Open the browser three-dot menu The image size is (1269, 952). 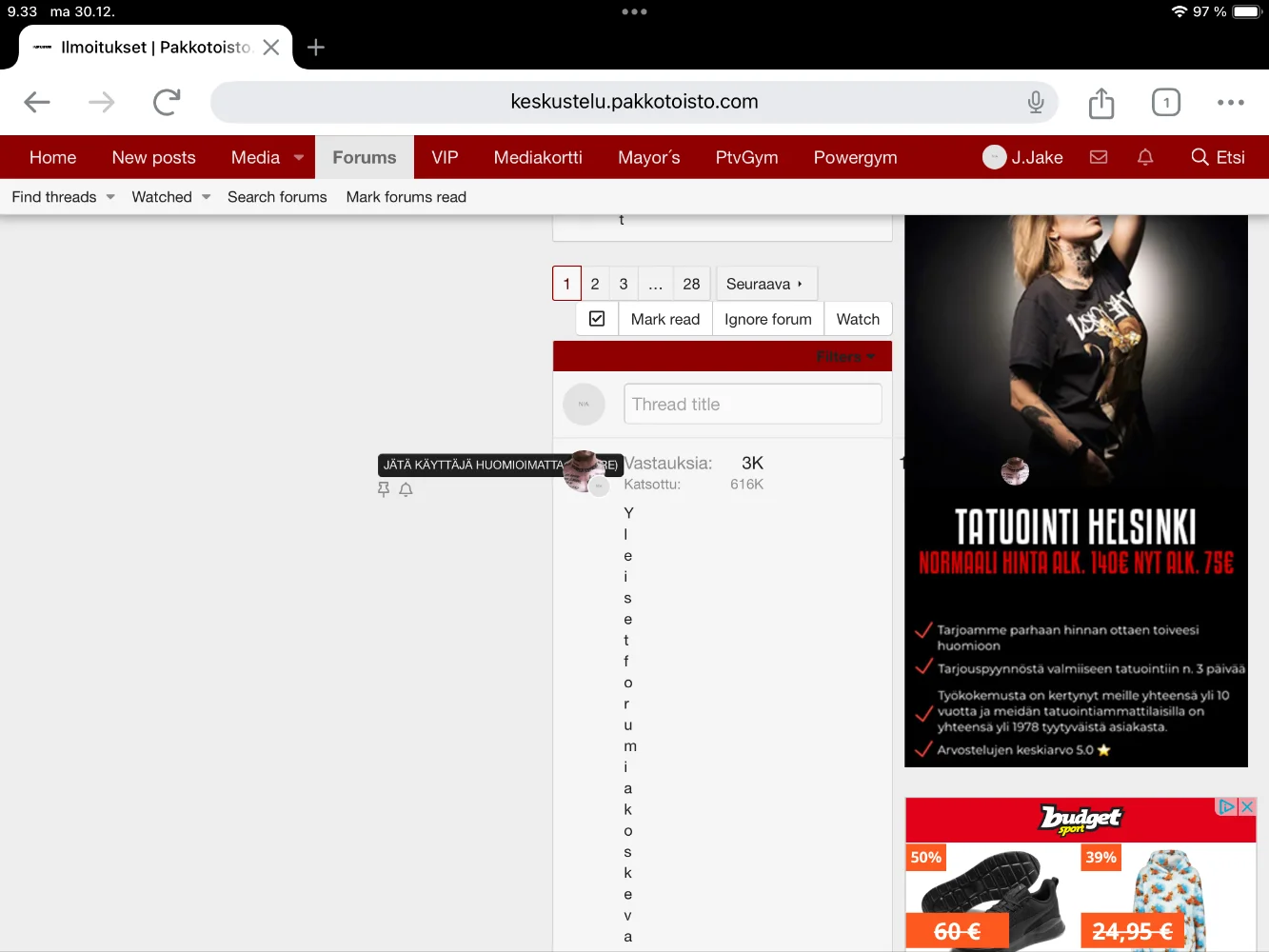click(x=1230, y=102)
